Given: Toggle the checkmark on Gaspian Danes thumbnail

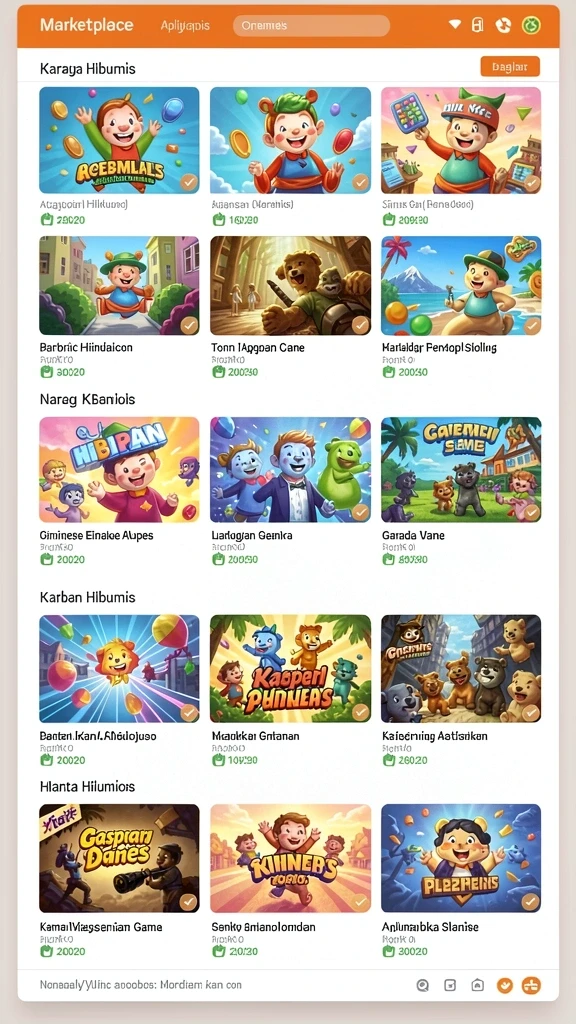Looking at the screenshot, I should [x=189, y=902].
